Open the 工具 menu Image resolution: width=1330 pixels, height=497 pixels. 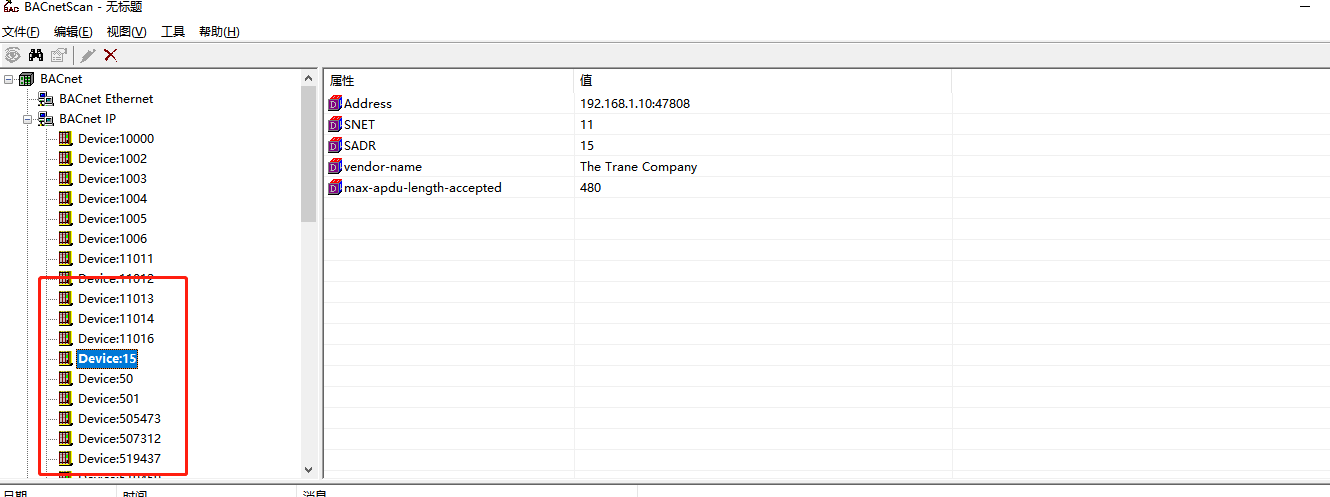pos(173,32)
